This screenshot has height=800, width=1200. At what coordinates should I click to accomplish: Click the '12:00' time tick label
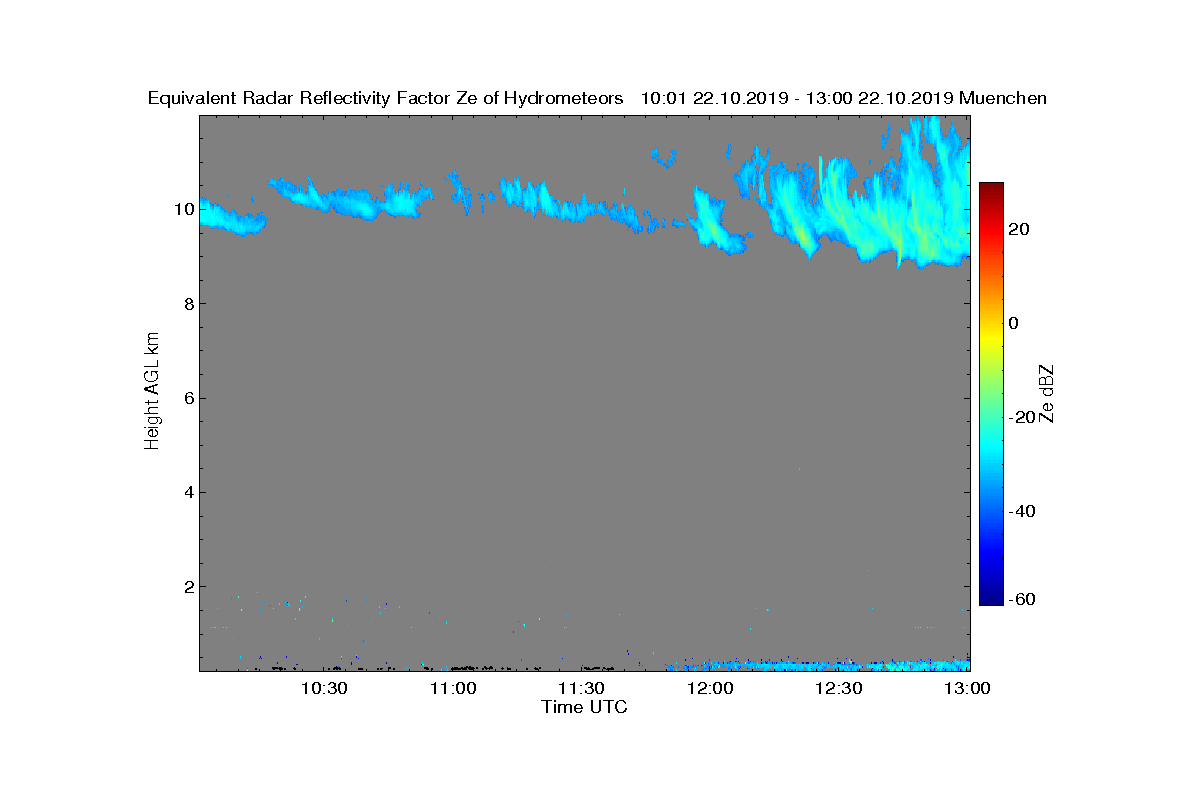click(x=711, y=688)
